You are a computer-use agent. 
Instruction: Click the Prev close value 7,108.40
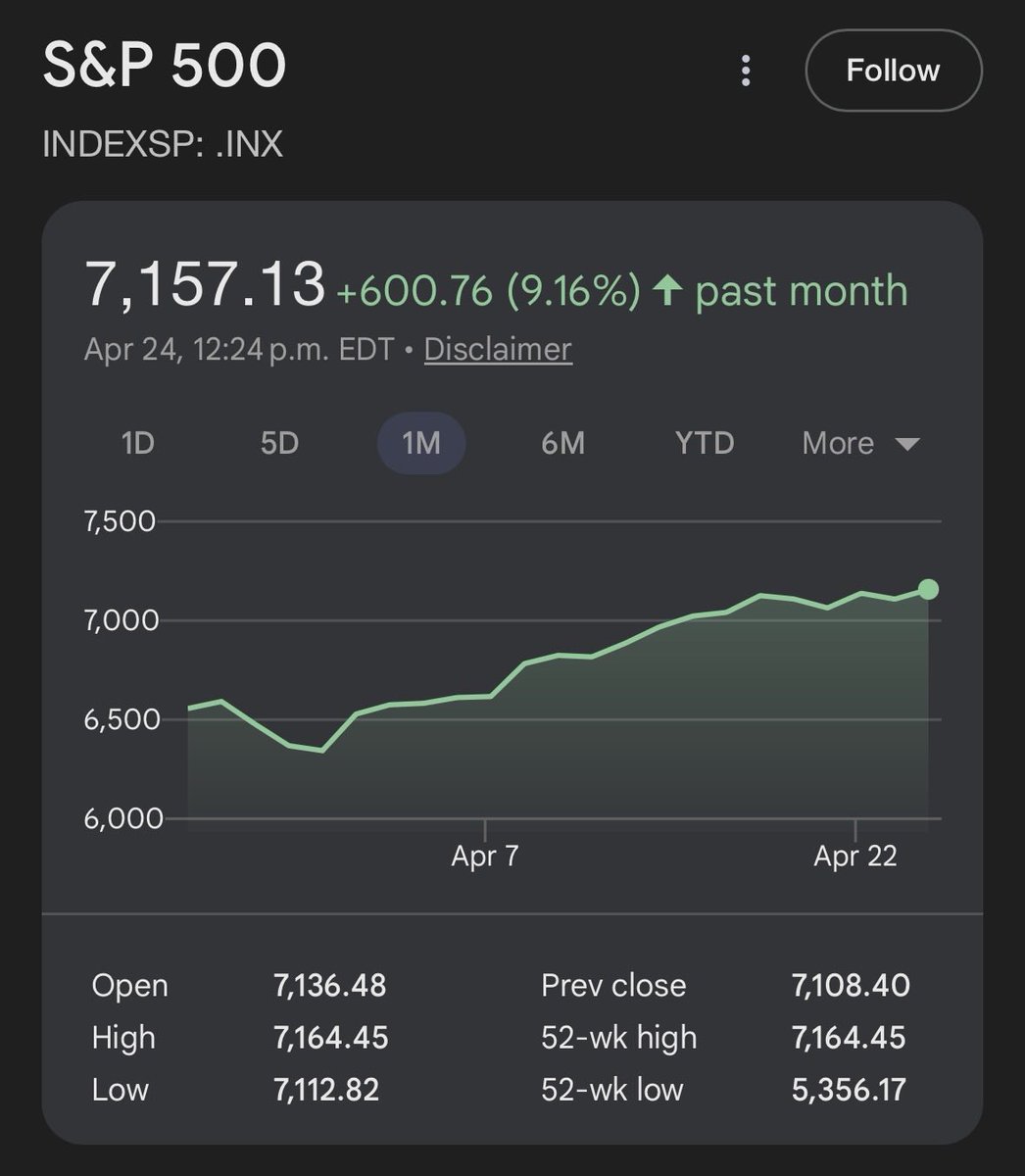click(x=851, y=986)
